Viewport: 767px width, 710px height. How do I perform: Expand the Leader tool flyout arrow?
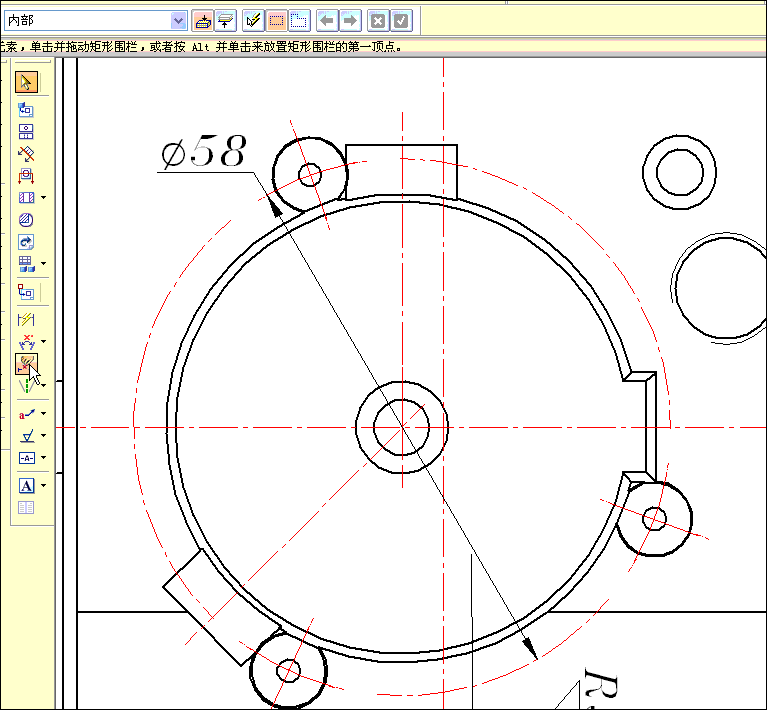[44, 414]
